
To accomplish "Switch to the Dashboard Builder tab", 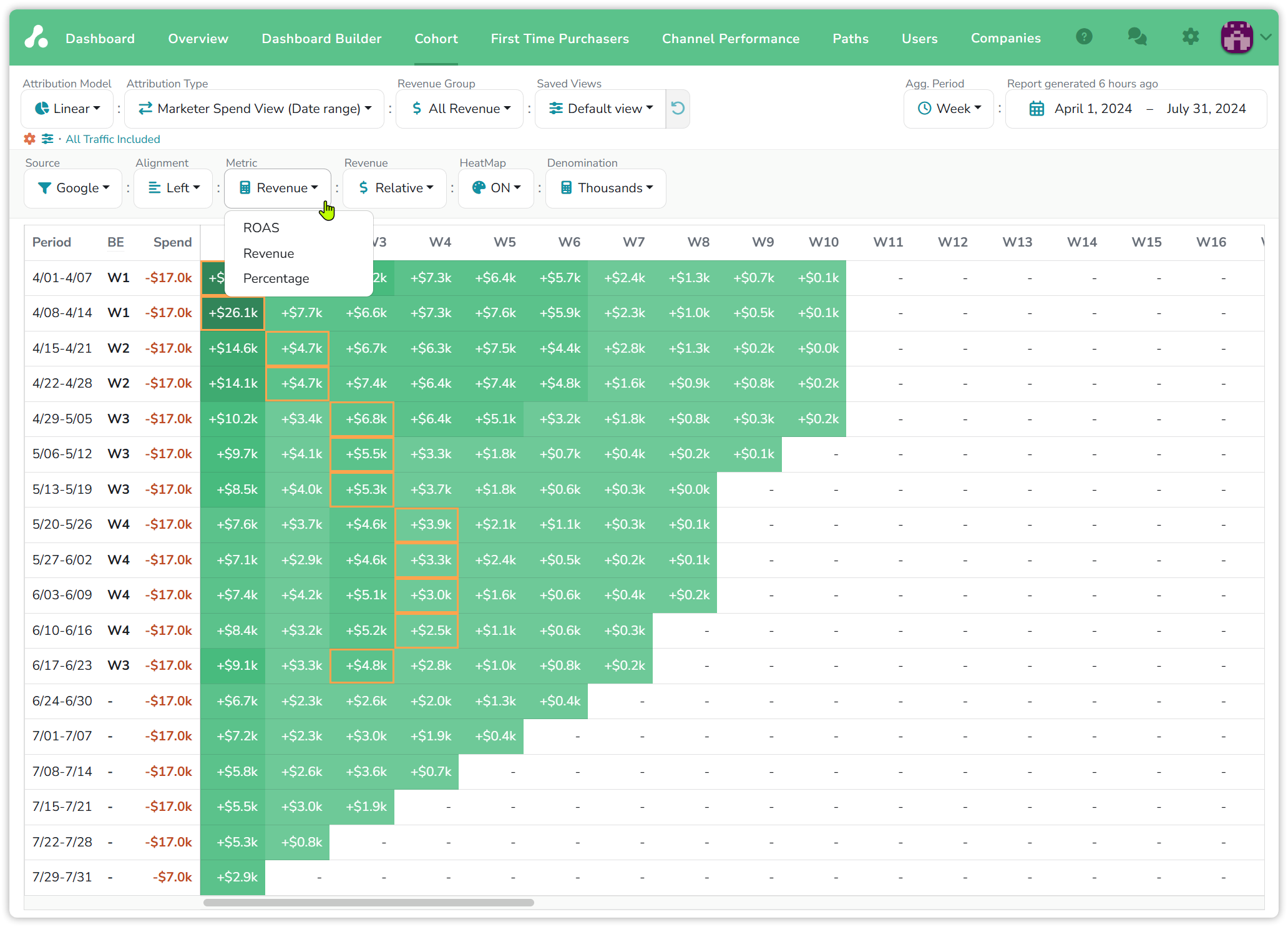I will click(322, 38).
